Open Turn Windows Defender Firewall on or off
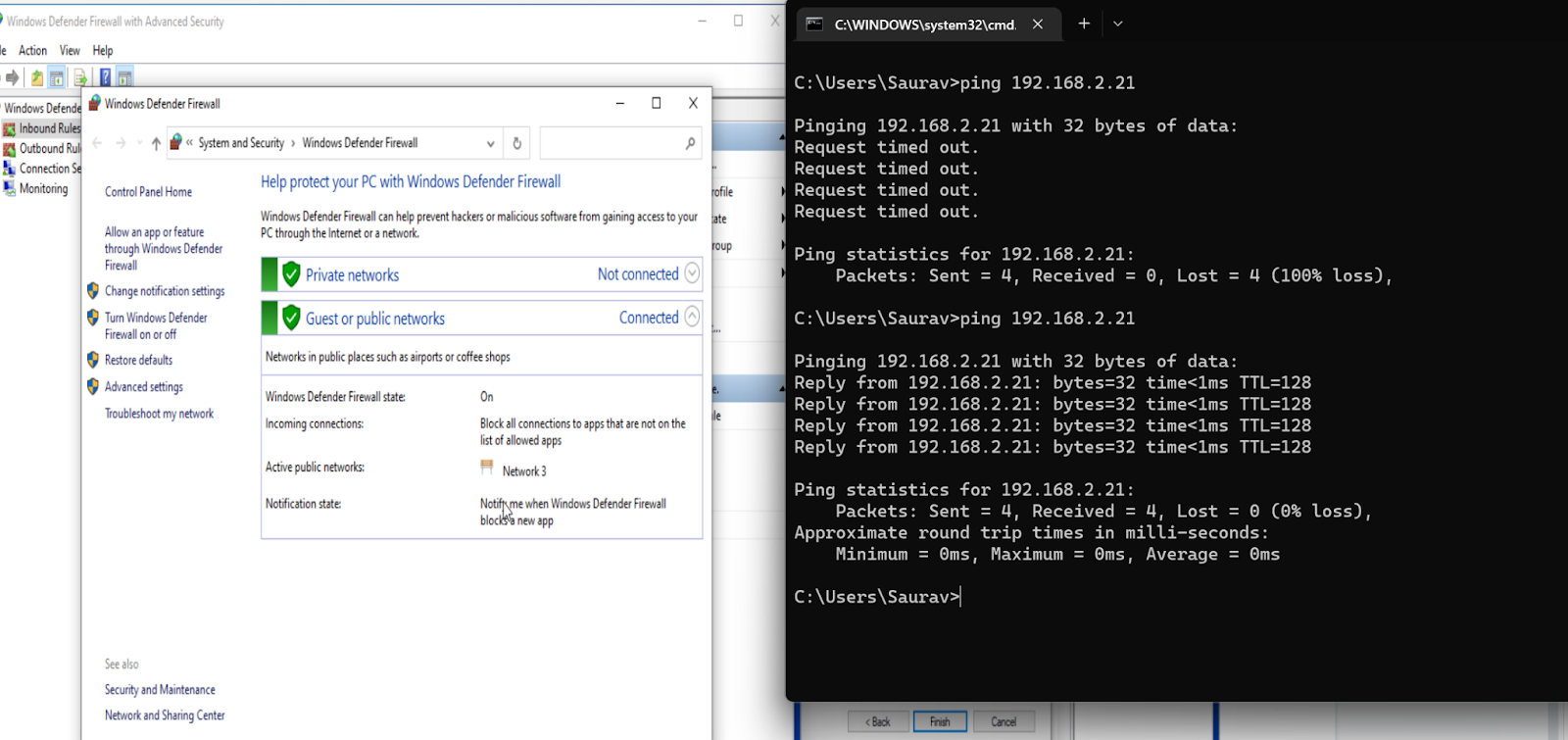The width and height of the screenshot is (1568, 740). click(x=156, y=325)
